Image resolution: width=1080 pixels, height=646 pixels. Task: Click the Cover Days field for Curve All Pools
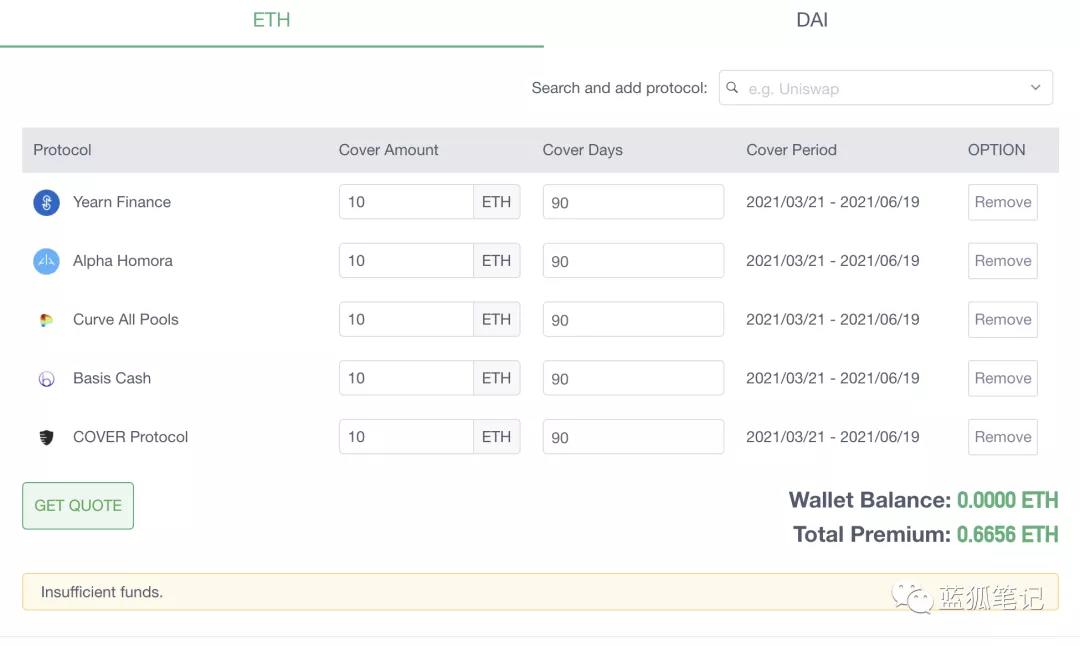pyautogui.click(x=632, y=319)
